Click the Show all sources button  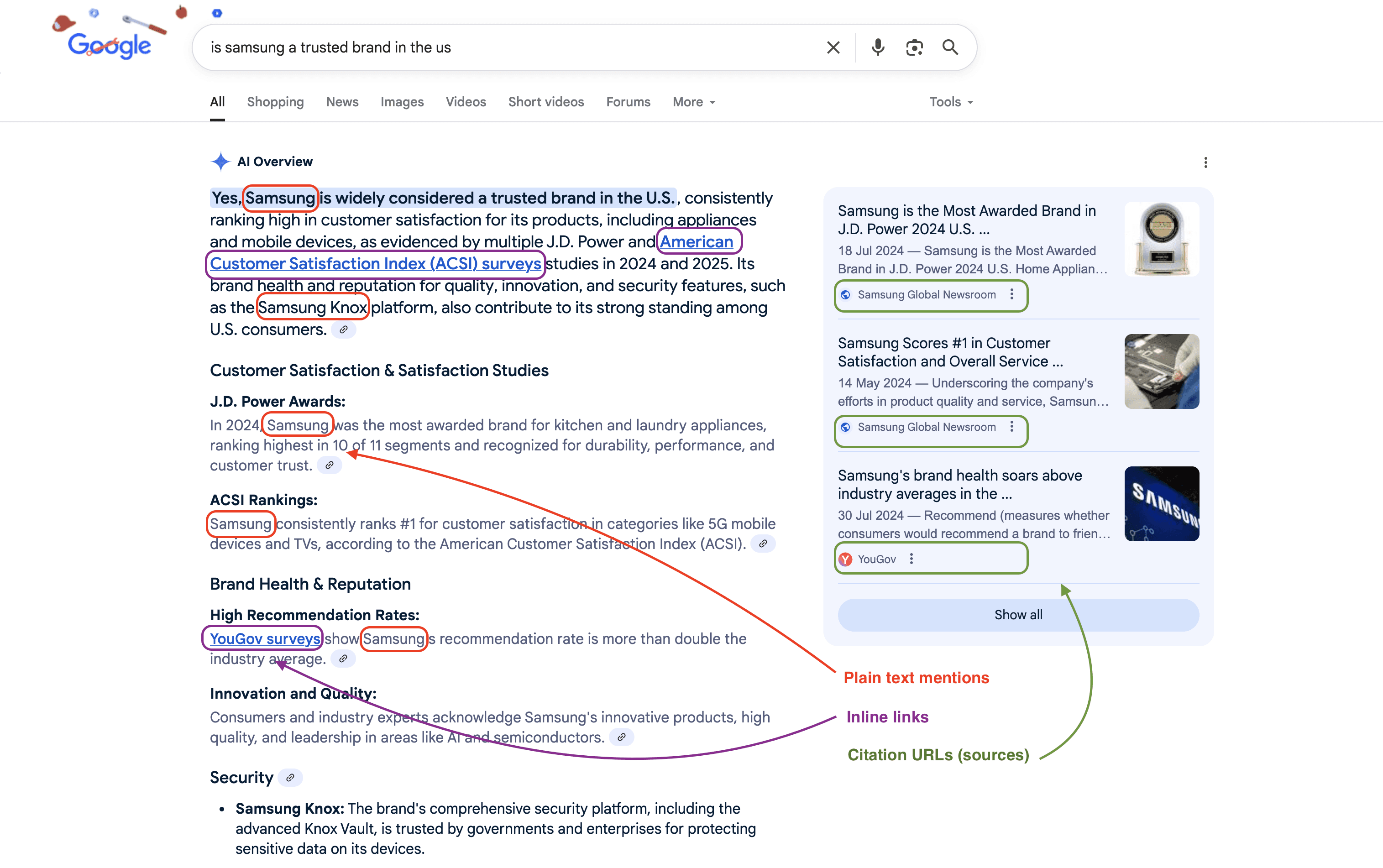tap(1018, 615)
